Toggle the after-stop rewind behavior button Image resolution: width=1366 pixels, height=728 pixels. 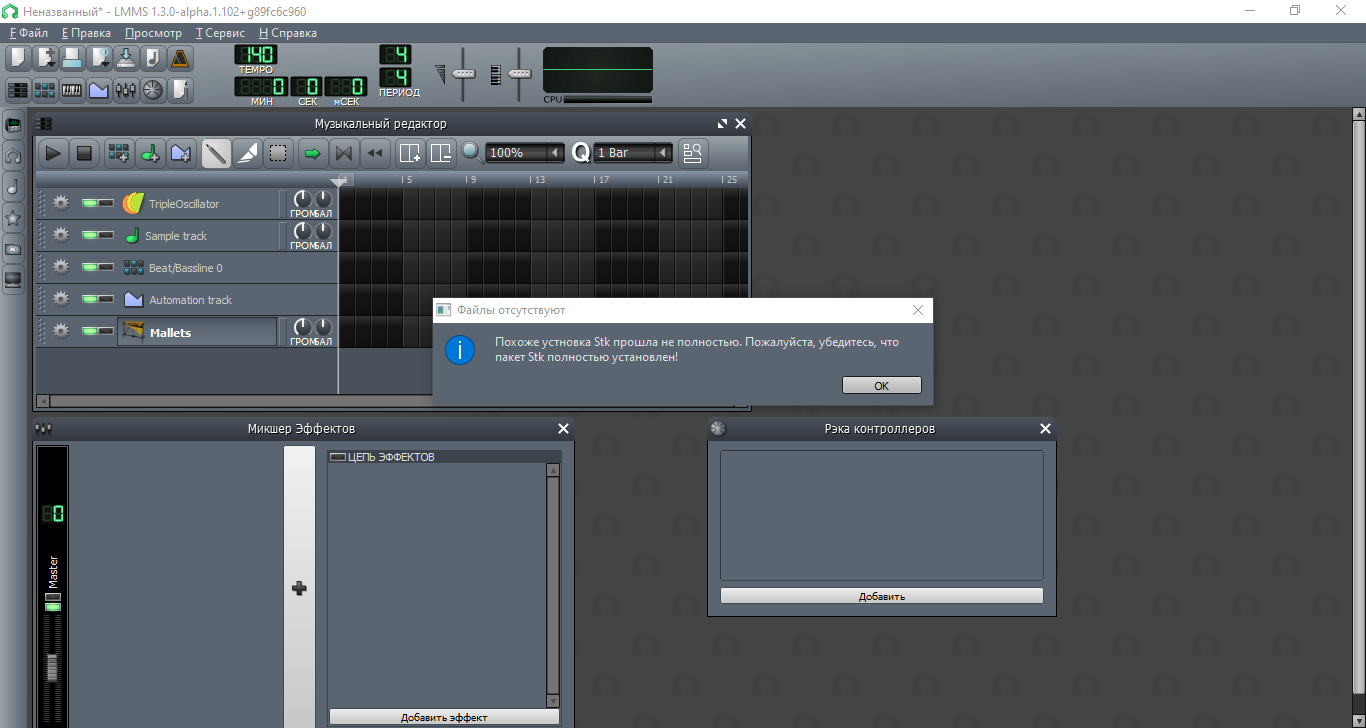click(375, 153)
